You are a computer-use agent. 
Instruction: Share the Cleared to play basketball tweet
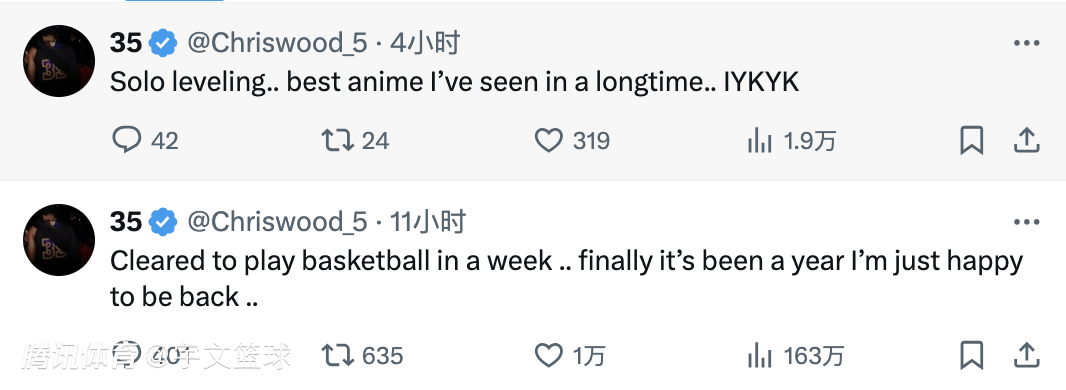click(x=1027, y=355)
